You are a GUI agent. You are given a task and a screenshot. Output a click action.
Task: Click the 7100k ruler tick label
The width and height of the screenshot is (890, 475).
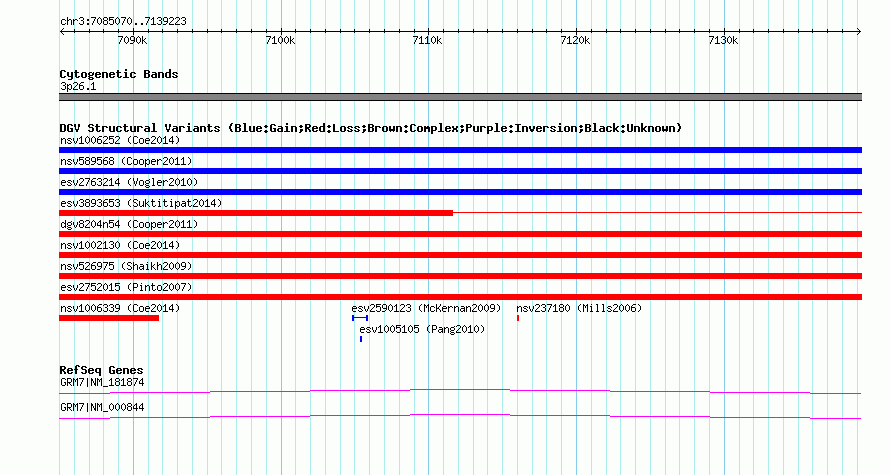point(280,40)
